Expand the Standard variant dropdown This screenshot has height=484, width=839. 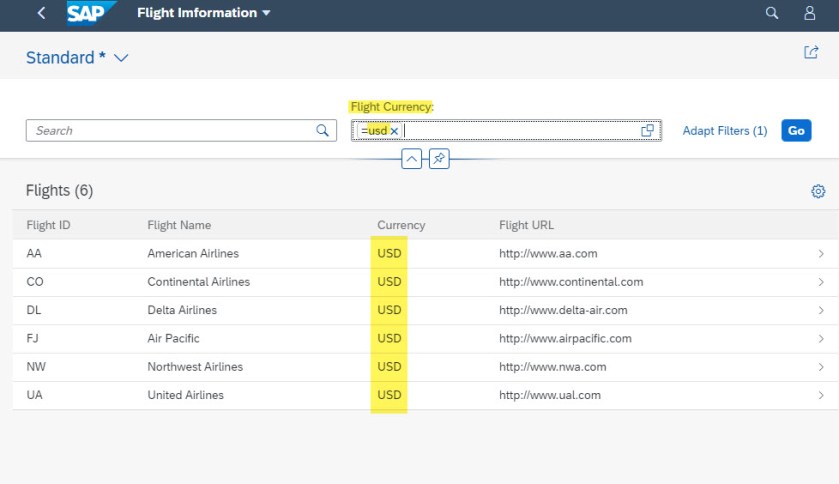pos(121,58)
